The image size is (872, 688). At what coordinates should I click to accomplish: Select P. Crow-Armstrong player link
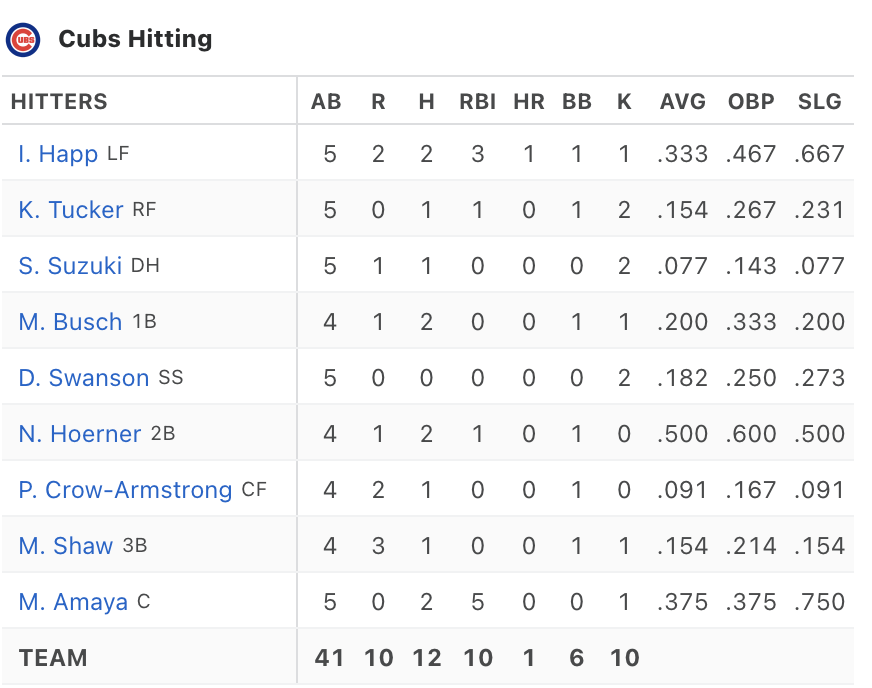click(125, 490)
